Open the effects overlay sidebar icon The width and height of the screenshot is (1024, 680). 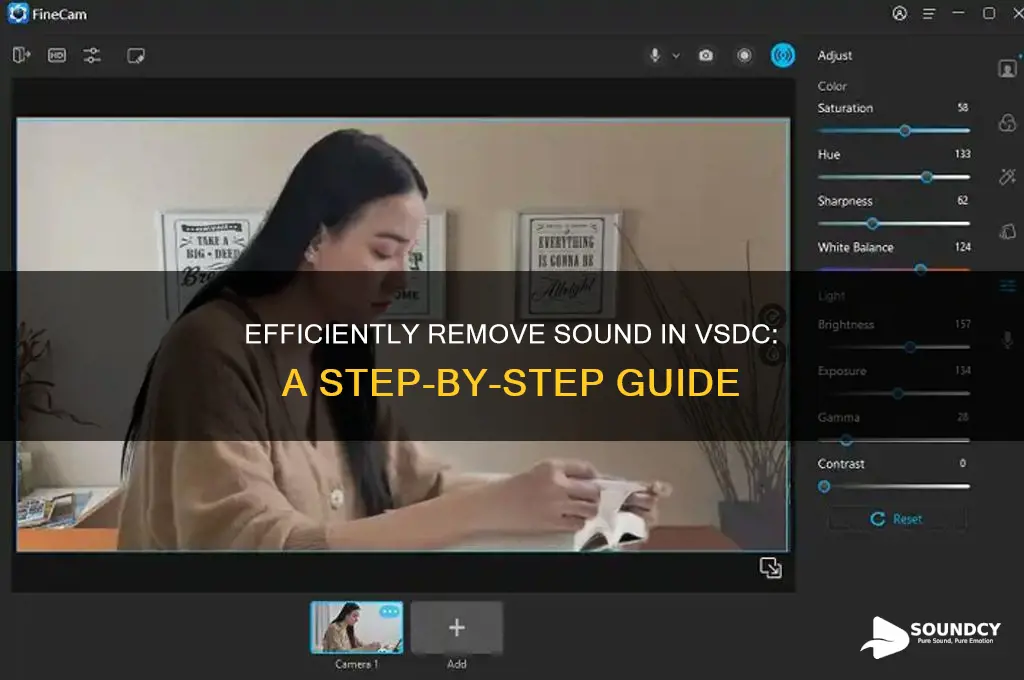click(1008, 123)
